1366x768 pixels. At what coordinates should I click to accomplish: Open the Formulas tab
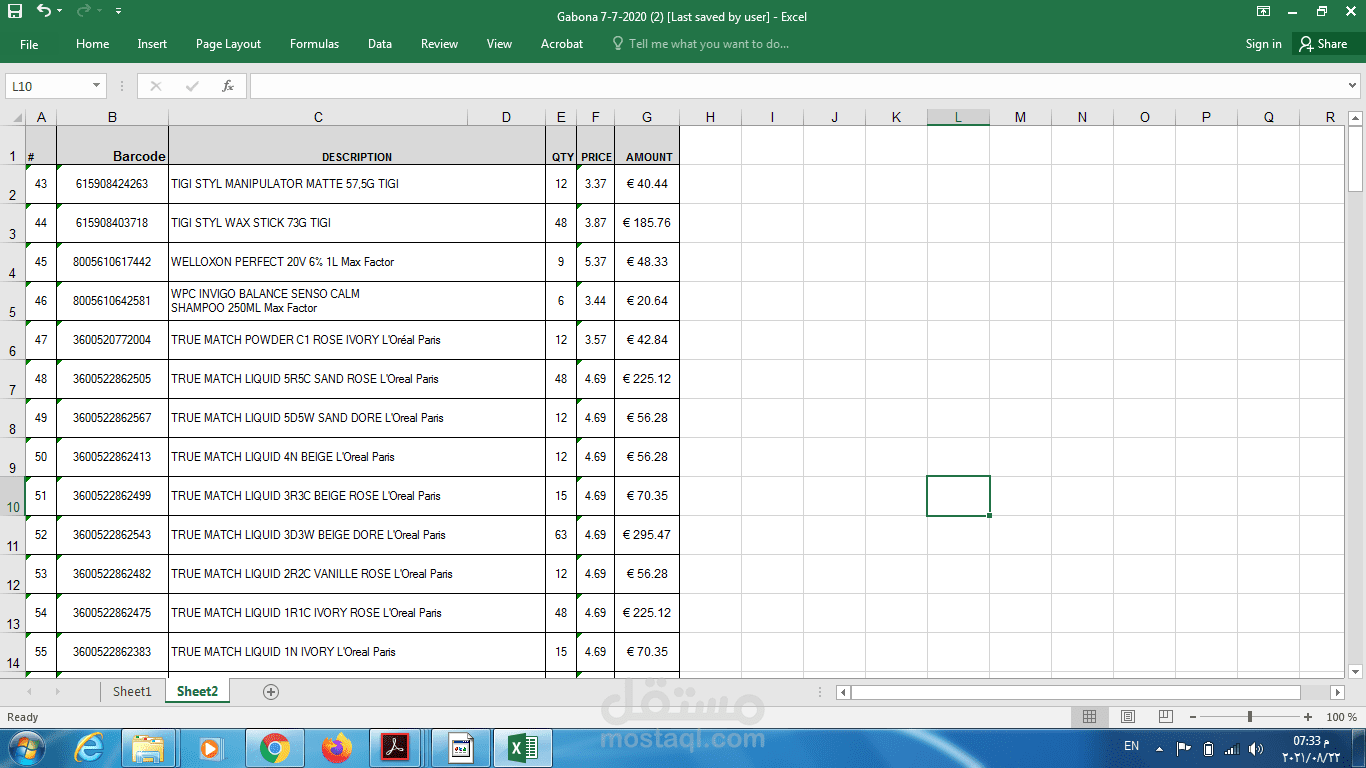coord(314,44)
